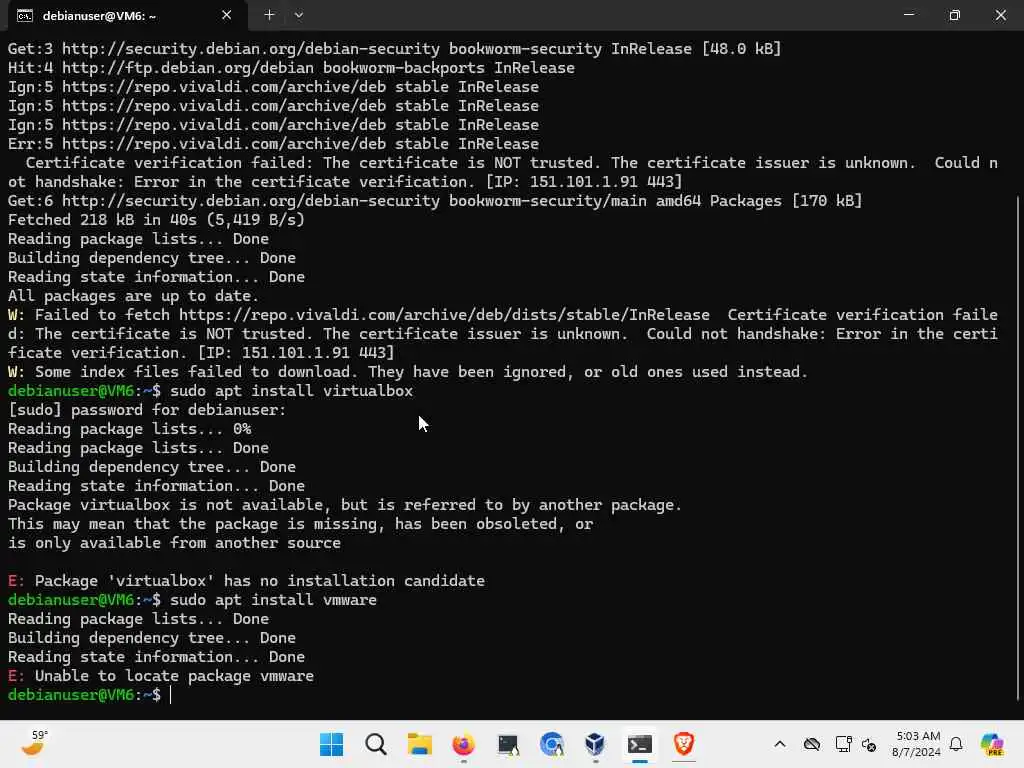The width and height of the screenshot is (1024, 768).
Task: Click 'Reading package lists... 0%' line
Action: point(129,428)
